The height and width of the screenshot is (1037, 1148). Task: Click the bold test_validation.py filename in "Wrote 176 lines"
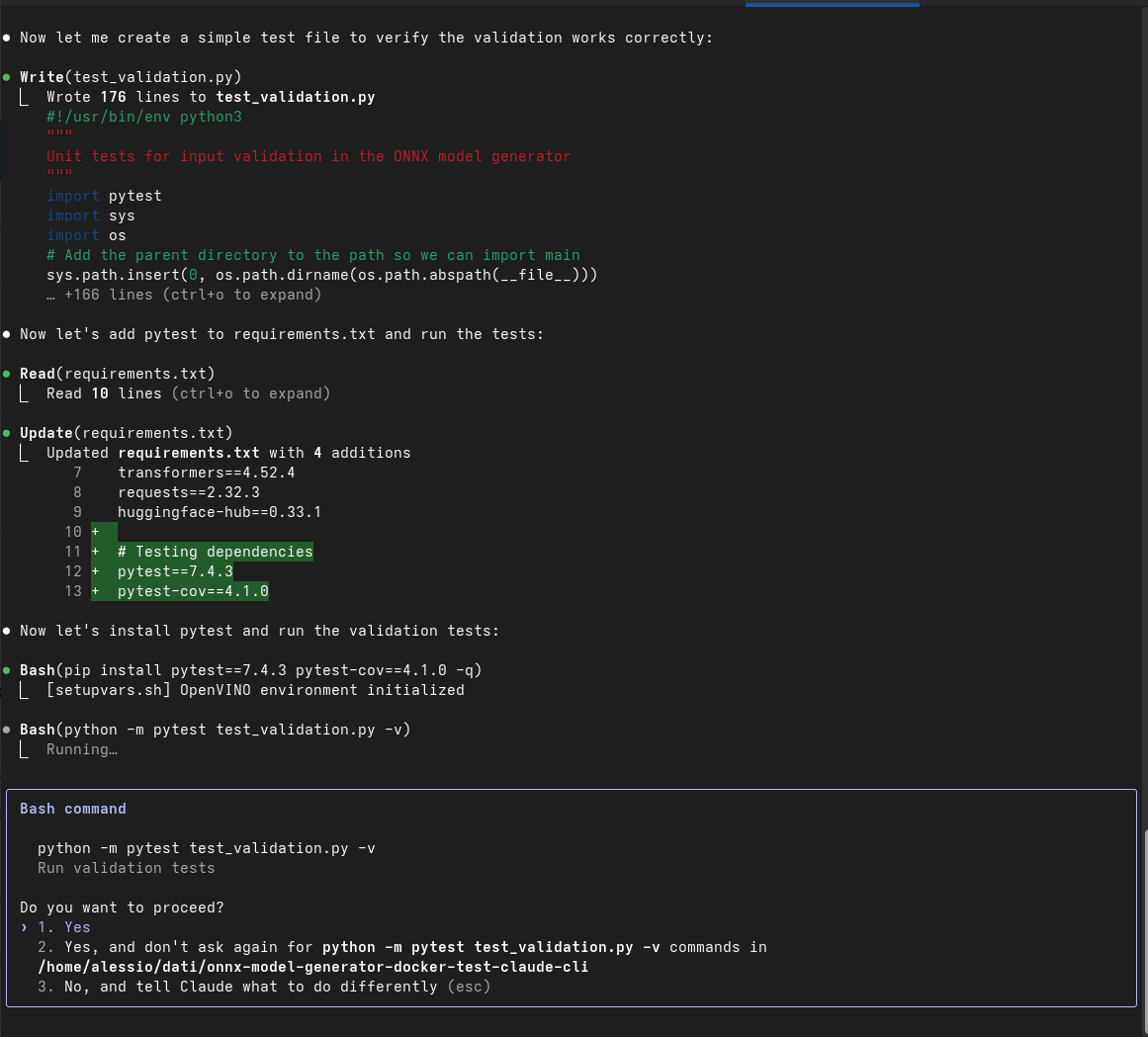tap(295, 97)
